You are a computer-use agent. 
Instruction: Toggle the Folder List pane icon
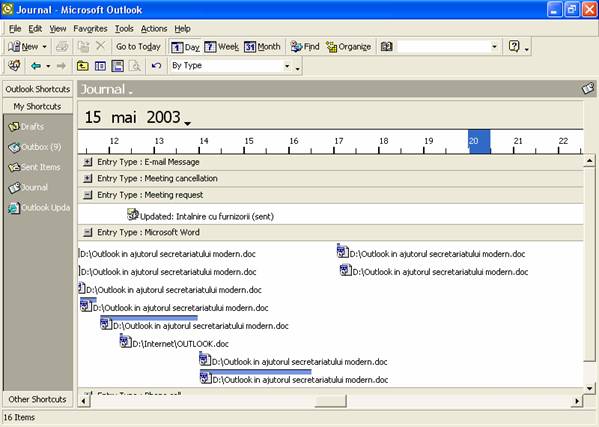tap(100, 66)
